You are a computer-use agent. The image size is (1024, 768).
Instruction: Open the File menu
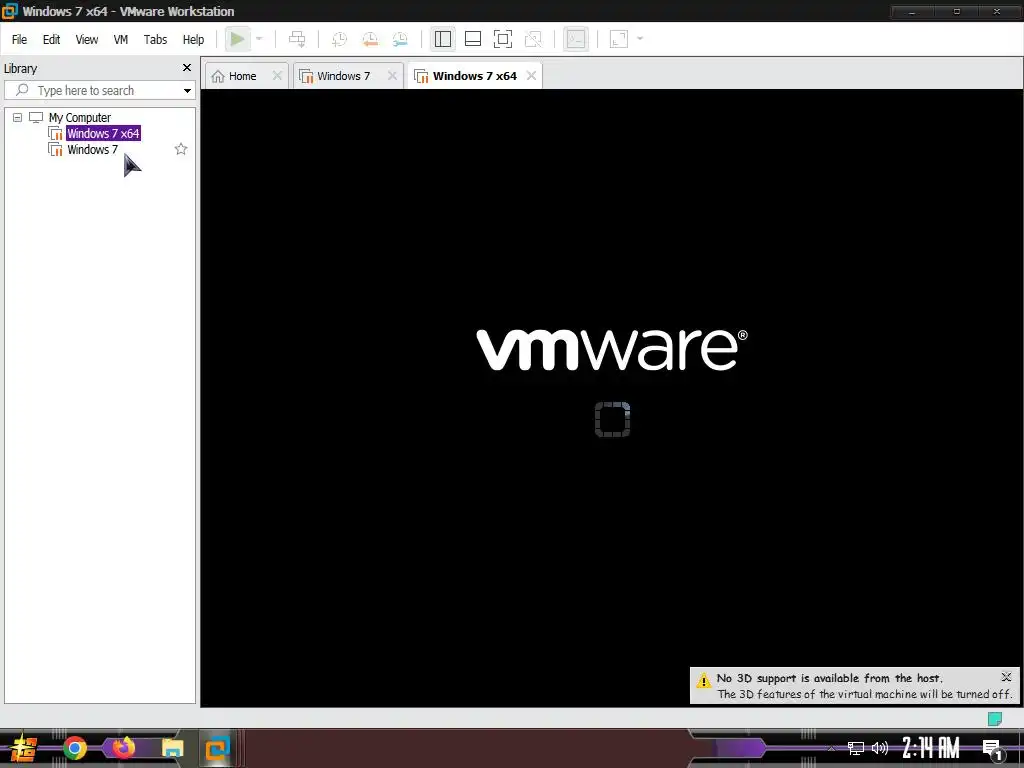pos(19,40)
